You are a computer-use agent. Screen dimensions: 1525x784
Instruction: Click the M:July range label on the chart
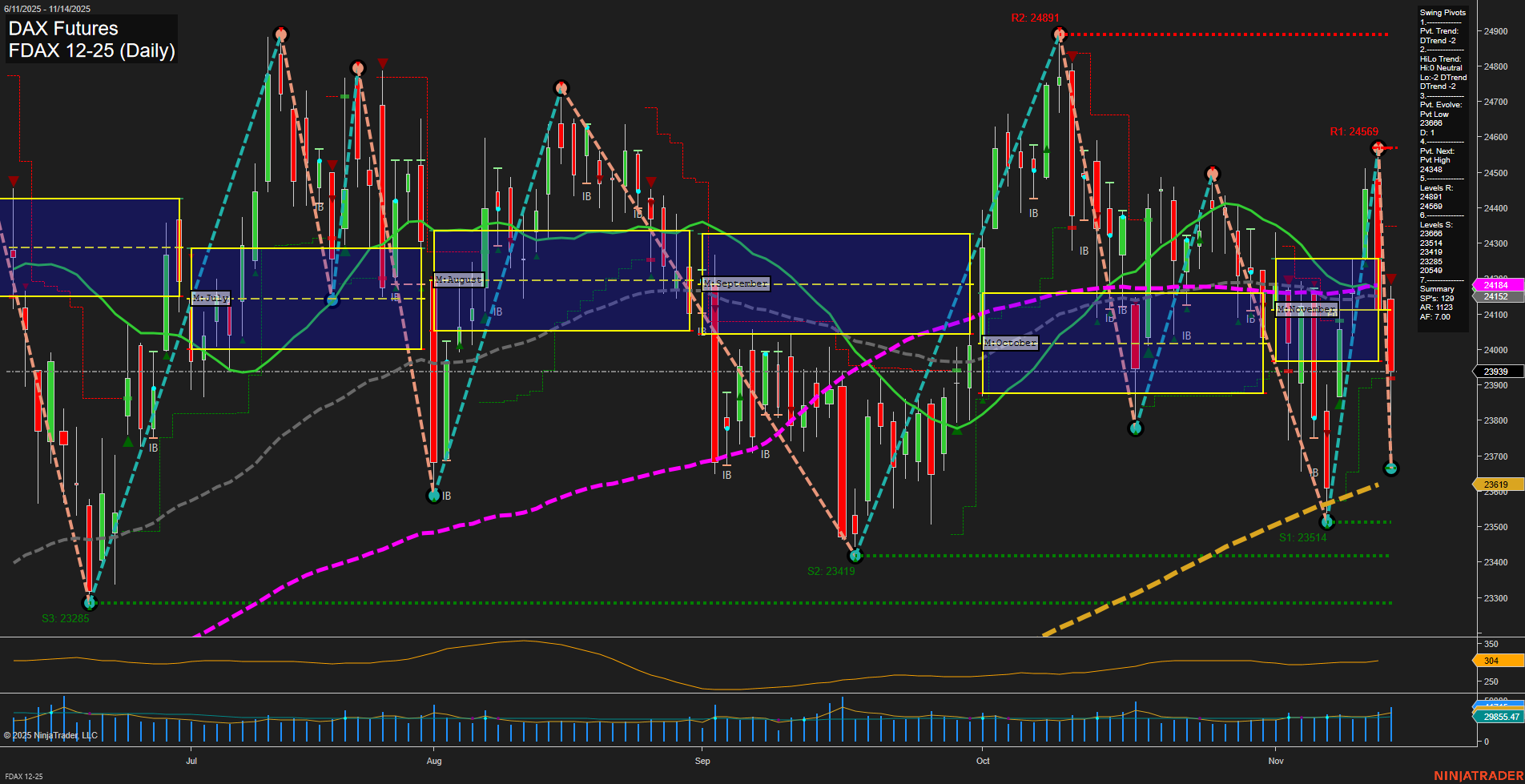[210, 297]
